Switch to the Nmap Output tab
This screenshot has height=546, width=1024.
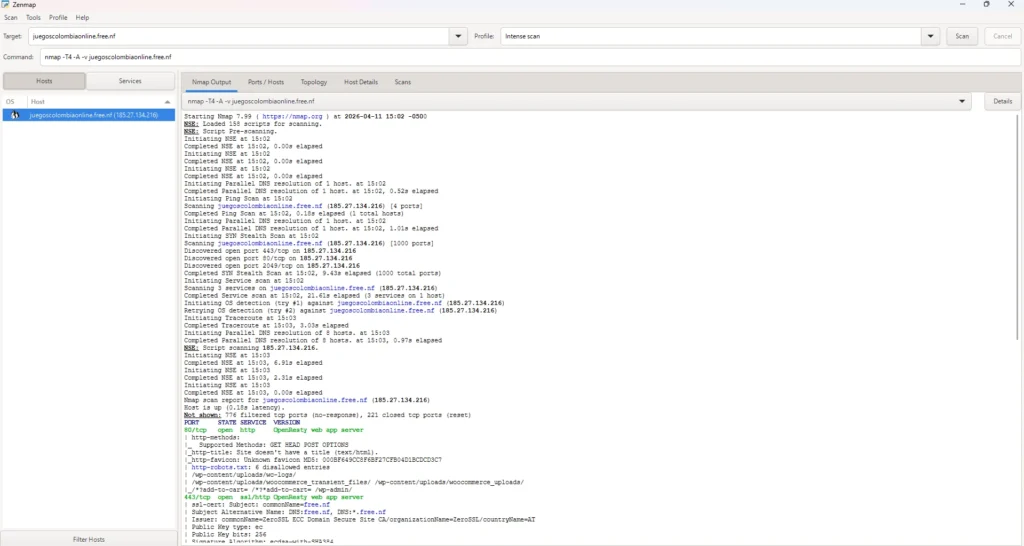click(x=212, y=82)
